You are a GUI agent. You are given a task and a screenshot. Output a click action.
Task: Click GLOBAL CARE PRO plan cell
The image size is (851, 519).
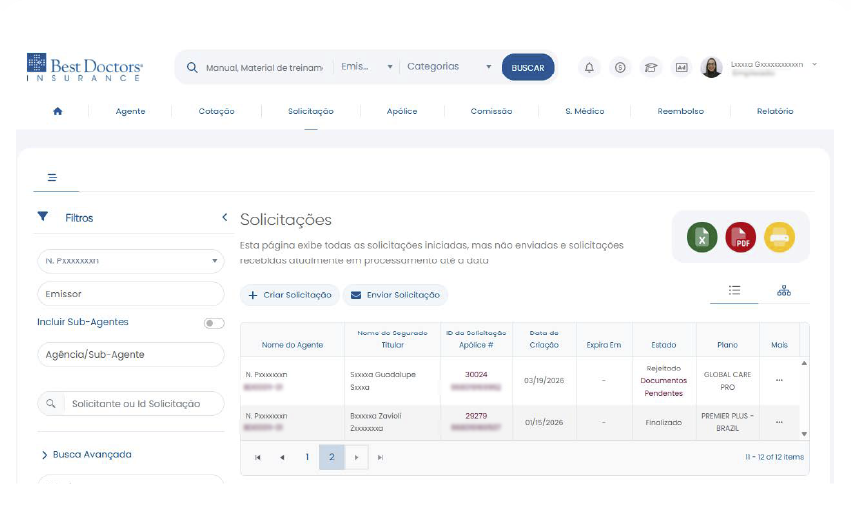coord(727,381)
